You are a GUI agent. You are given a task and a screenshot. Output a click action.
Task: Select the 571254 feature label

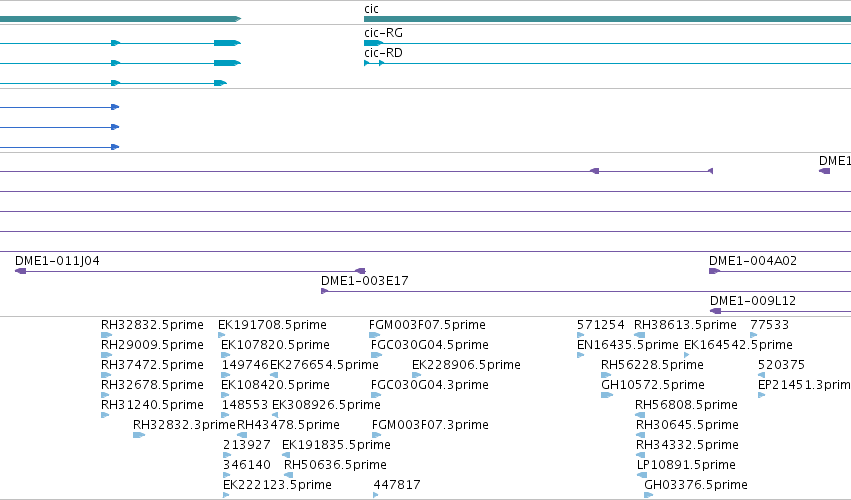pos(600,325)
